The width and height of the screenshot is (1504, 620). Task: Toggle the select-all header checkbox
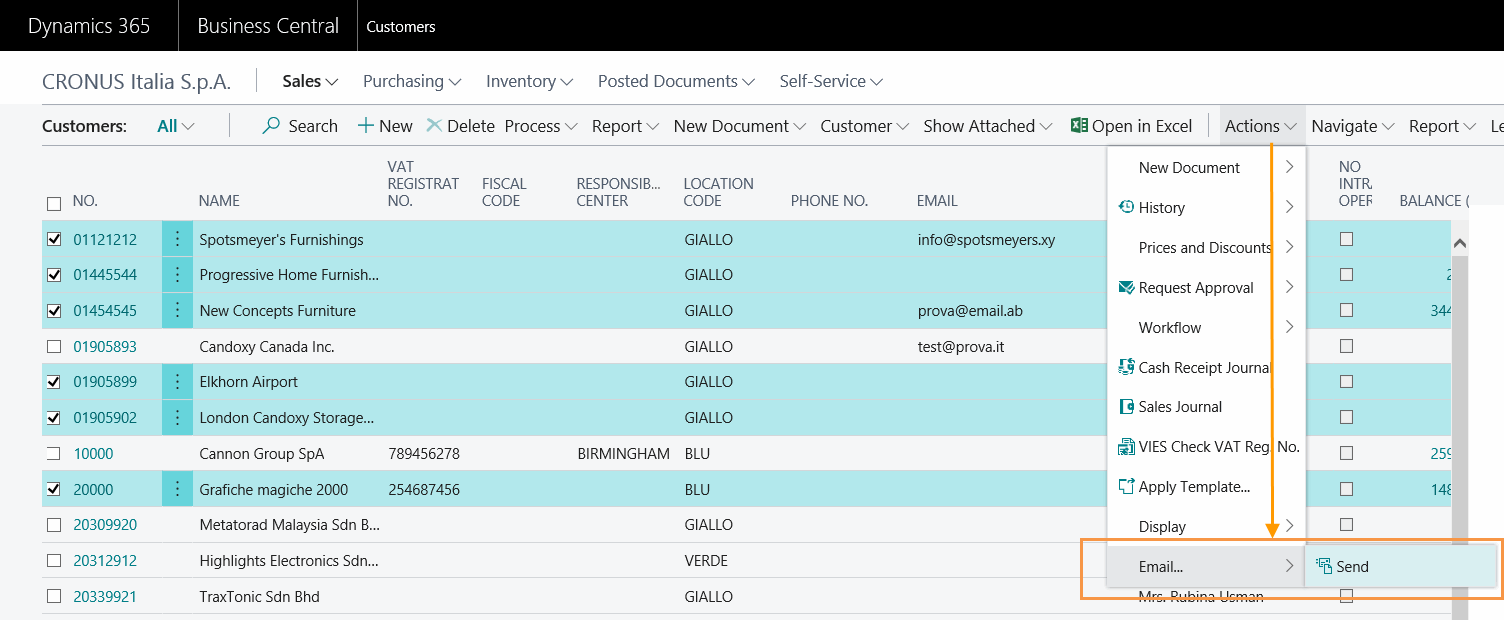(x=54, y=204)
